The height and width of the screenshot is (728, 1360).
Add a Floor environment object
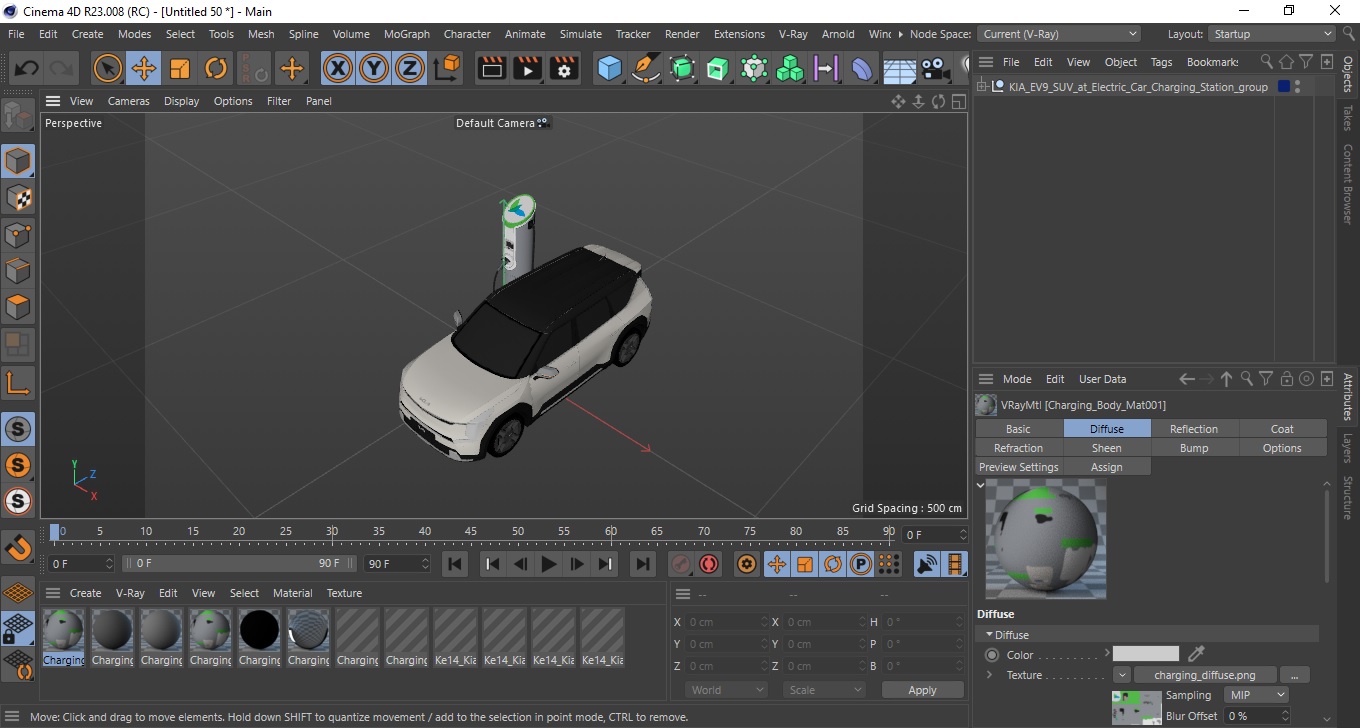899,68
